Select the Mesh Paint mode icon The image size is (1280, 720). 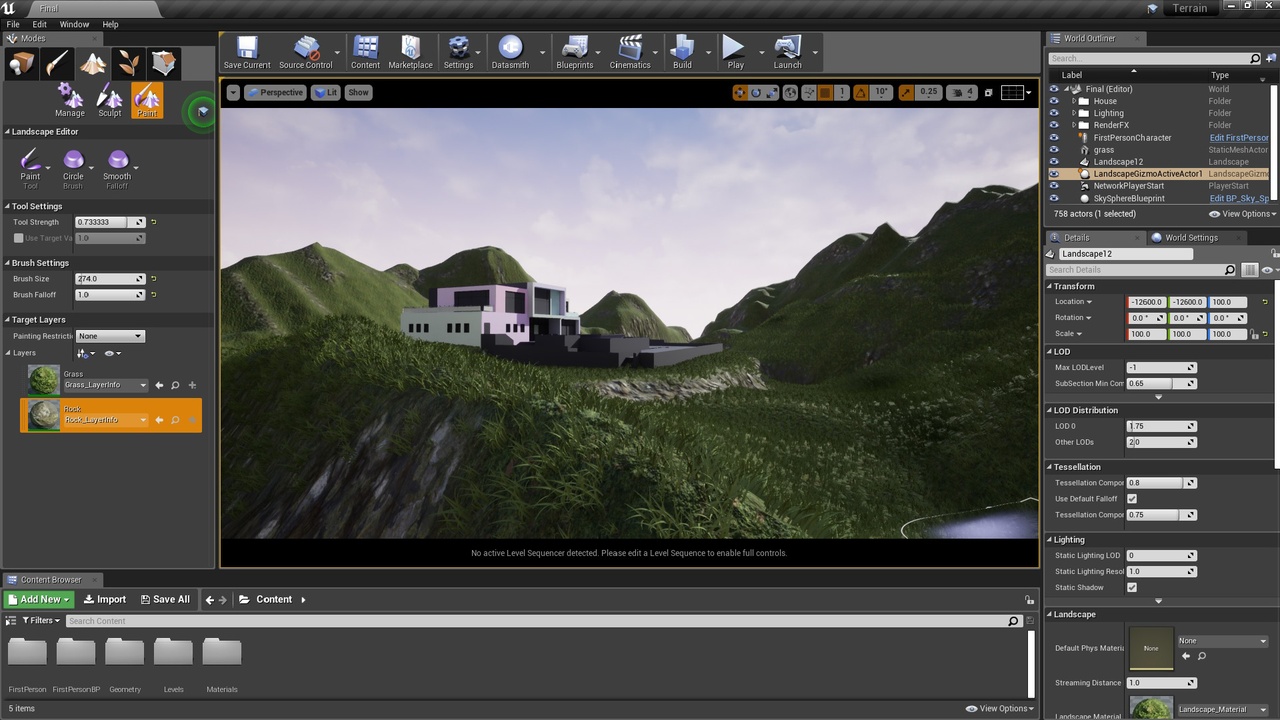[x=57, y=64]
